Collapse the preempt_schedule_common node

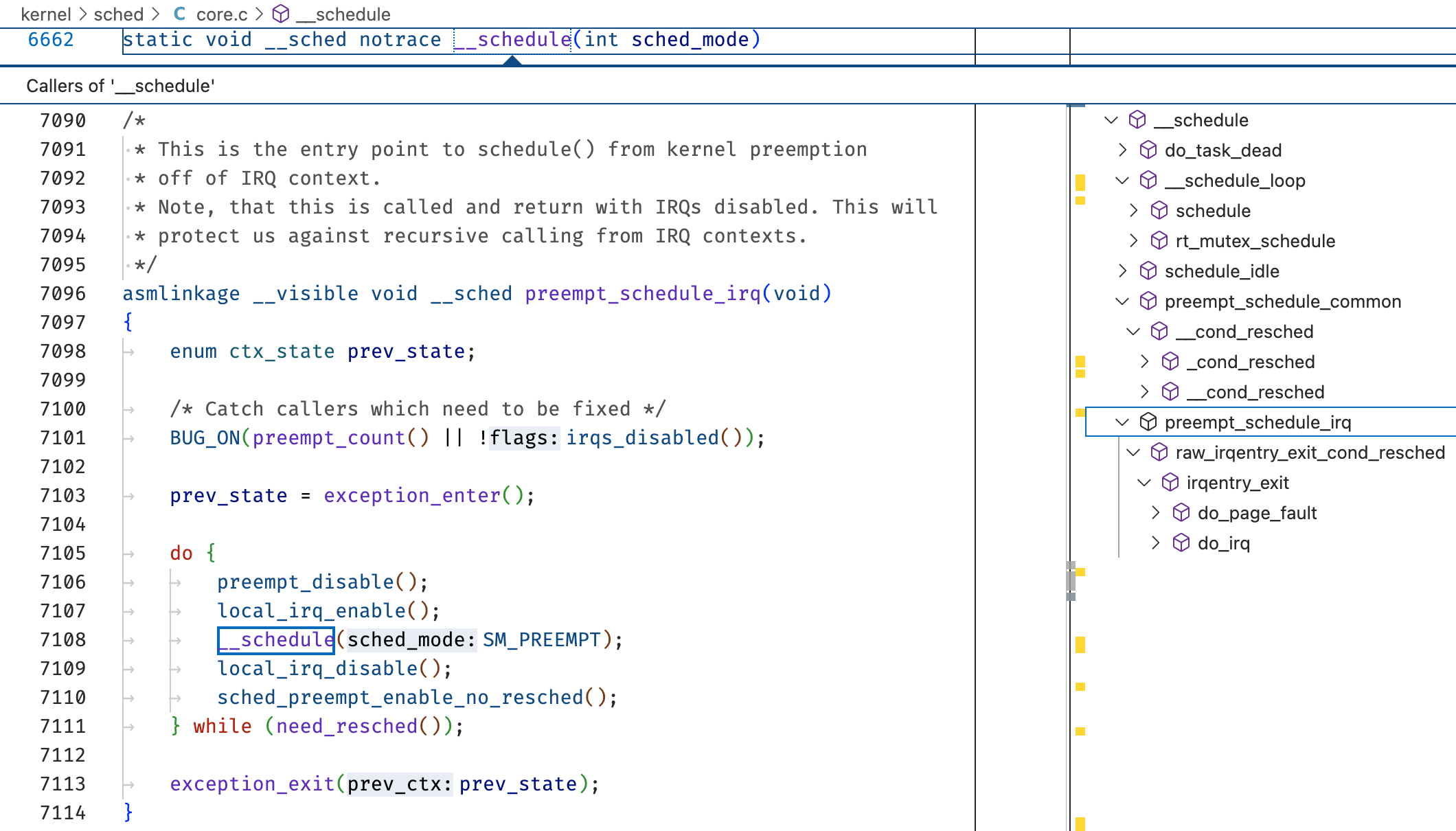[x=1122, y=301]
